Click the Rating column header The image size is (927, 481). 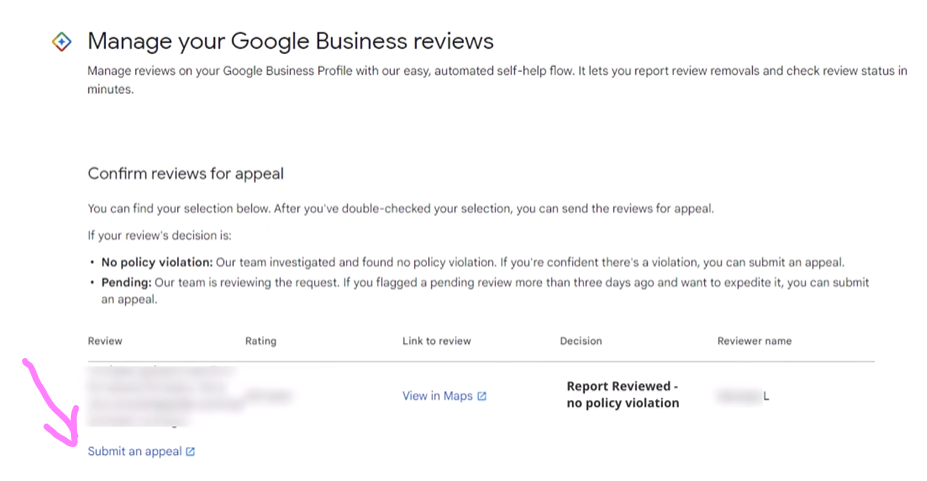pos(260,341)
